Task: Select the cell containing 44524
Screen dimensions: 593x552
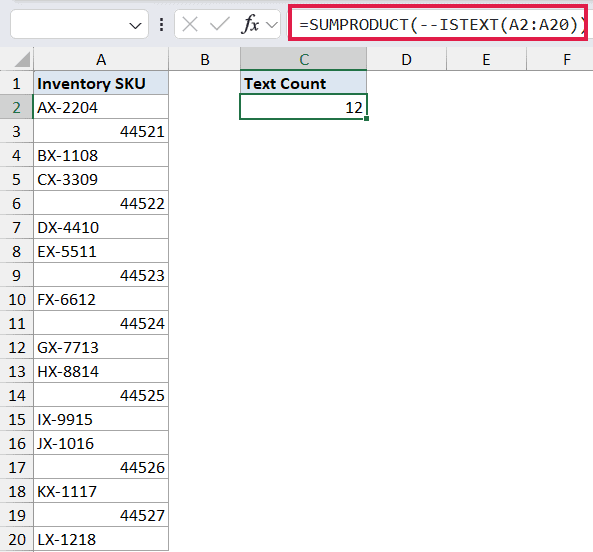Action: click(x=101, y=324)
